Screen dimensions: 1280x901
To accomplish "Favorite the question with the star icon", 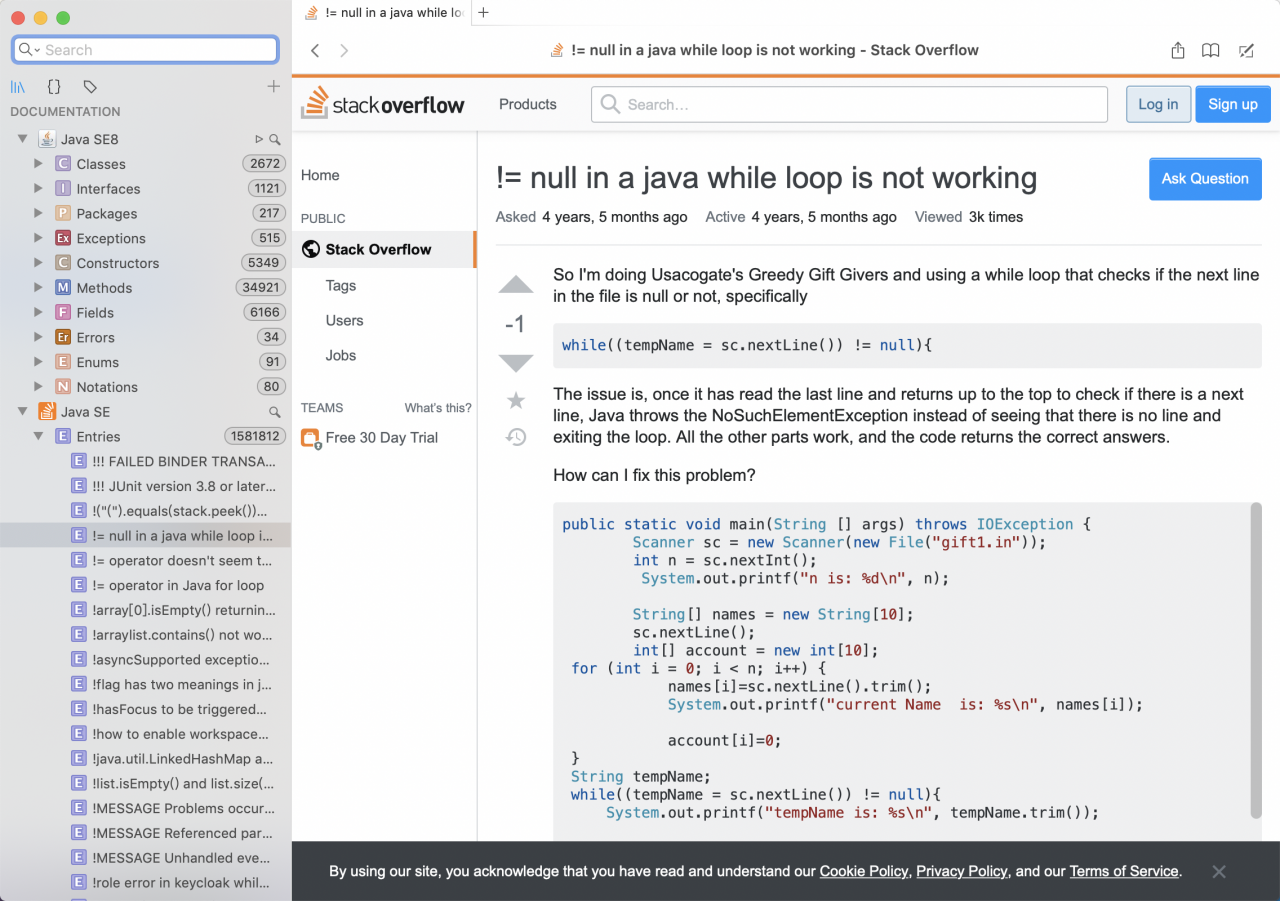I will pyautogui.click(x=516, y=401).
